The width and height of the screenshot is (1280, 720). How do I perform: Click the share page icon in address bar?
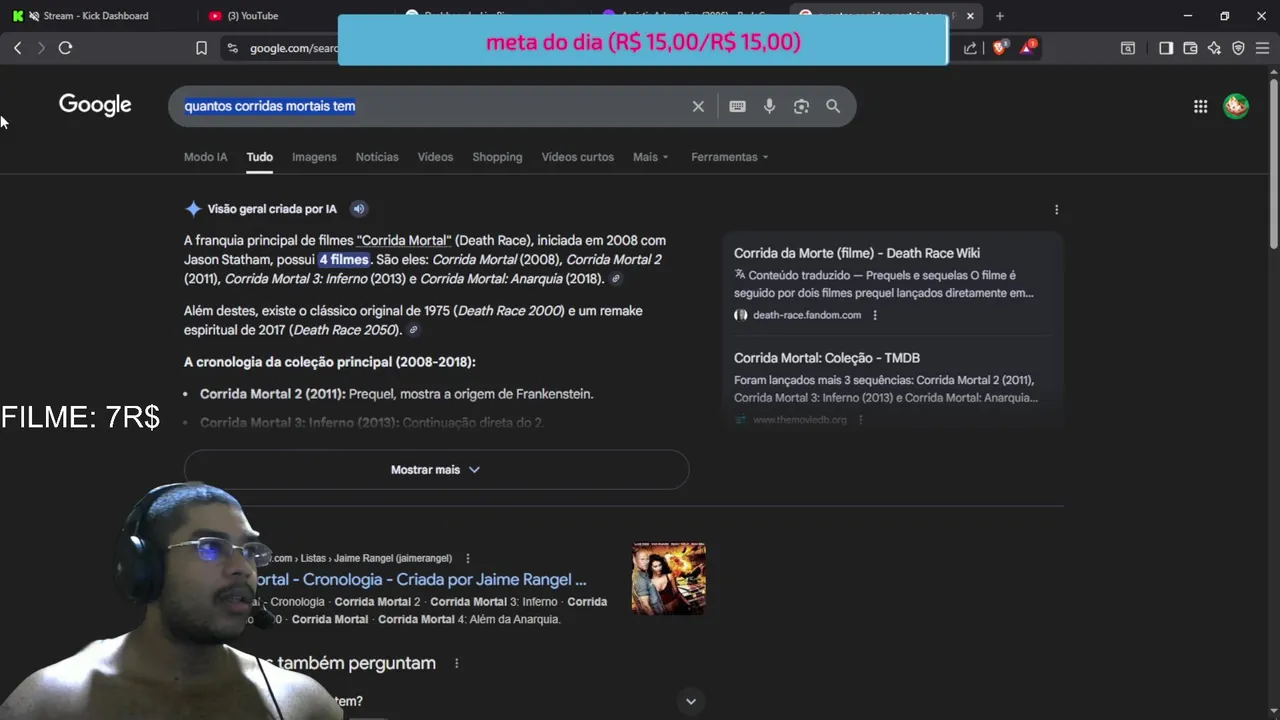(x=970, y=48)
